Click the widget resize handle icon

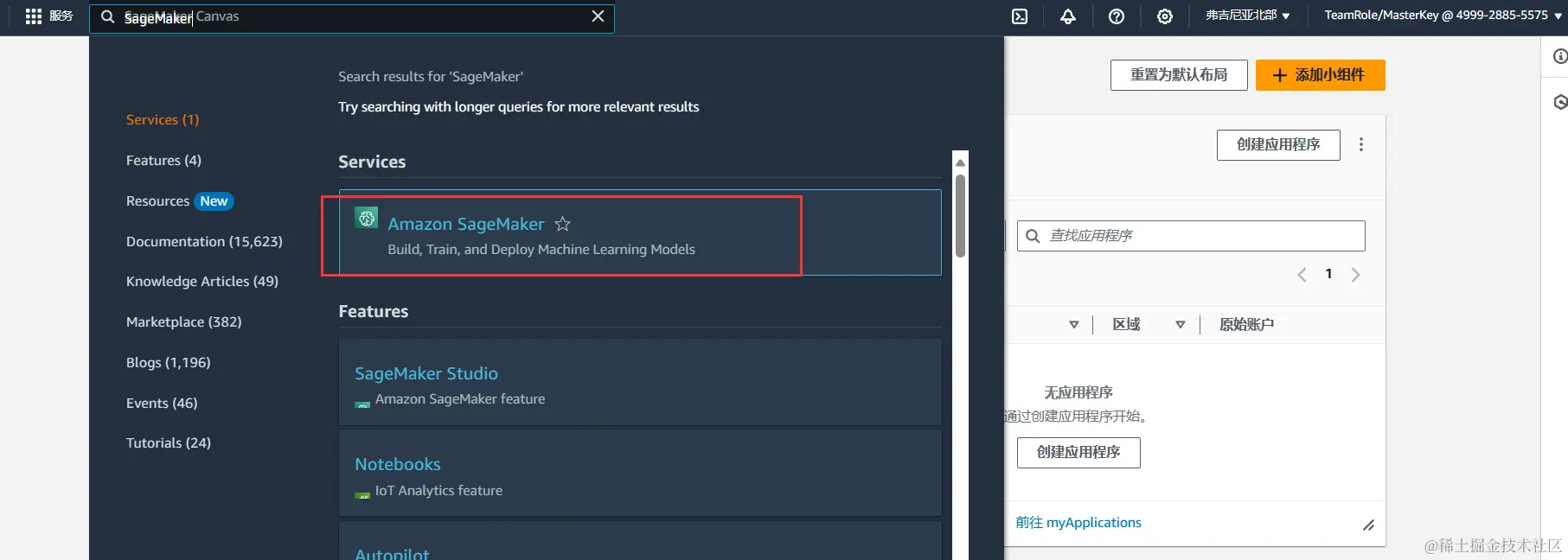[x=1368, y=525]
